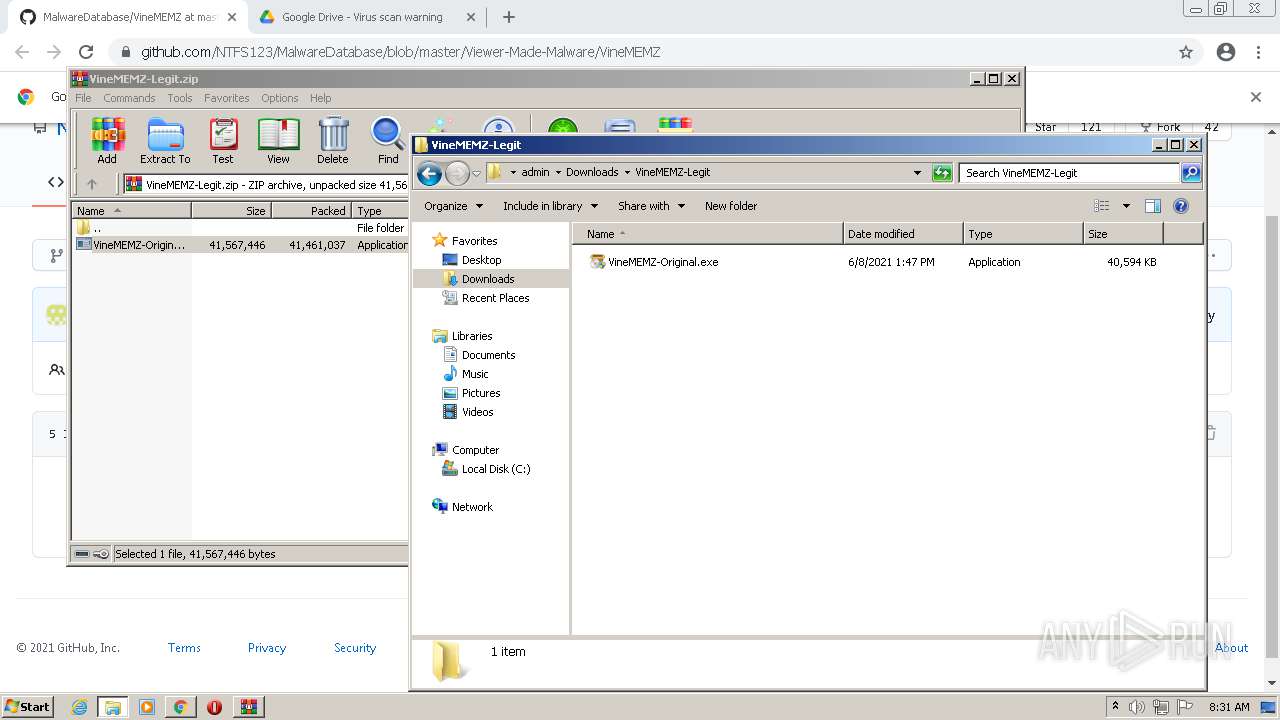Open Internet Explorer from taskbar
Screen dimensions: 1280x720
point(80,707)
